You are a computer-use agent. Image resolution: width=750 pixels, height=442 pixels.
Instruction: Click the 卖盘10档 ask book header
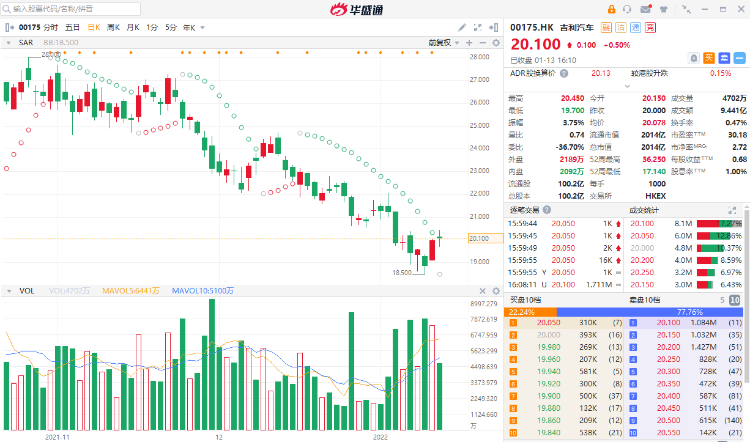pyautogui.click(x=644, y=300)
